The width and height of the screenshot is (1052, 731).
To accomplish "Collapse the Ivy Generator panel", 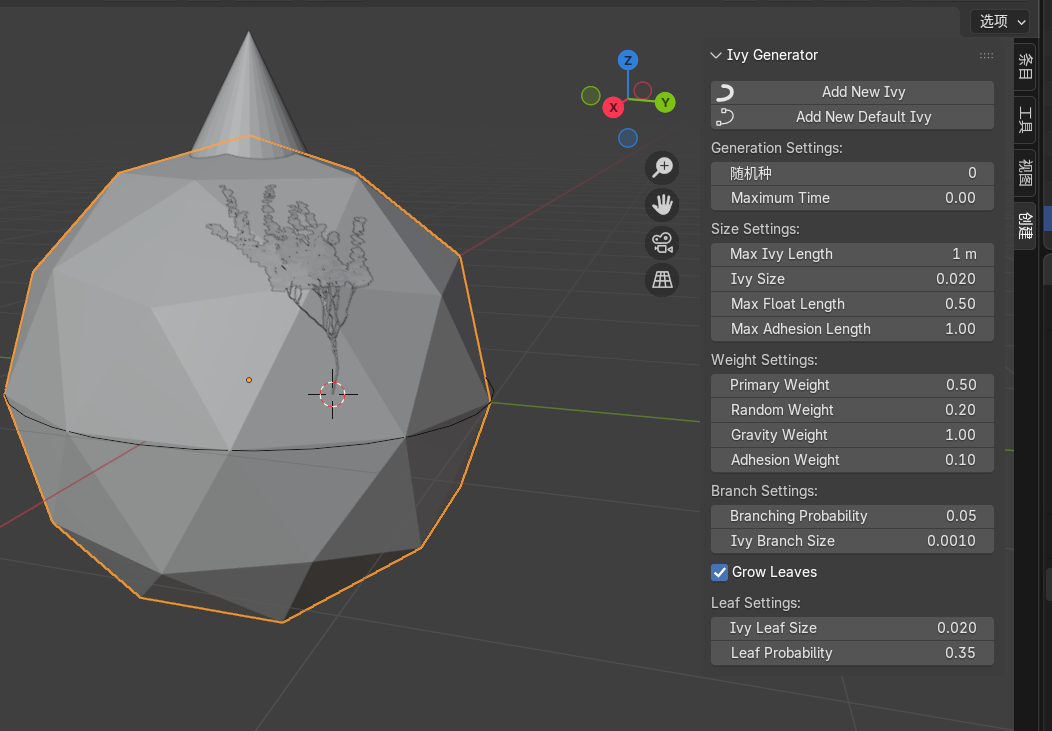I will pos(716,55).
